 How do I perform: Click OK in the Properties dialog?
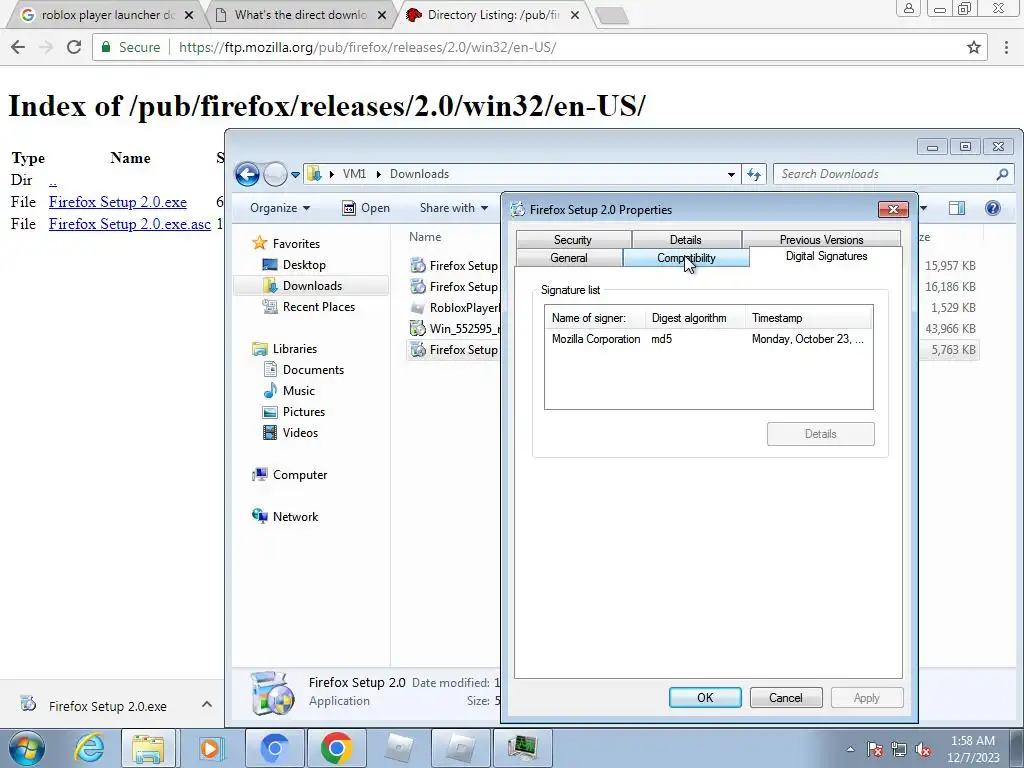click(x=705, y=697)
